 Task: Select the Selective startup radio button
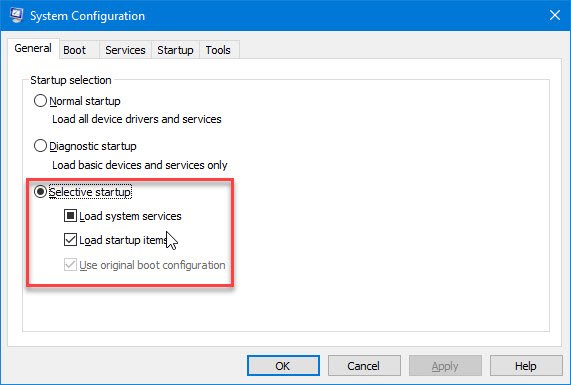[40, 192]
